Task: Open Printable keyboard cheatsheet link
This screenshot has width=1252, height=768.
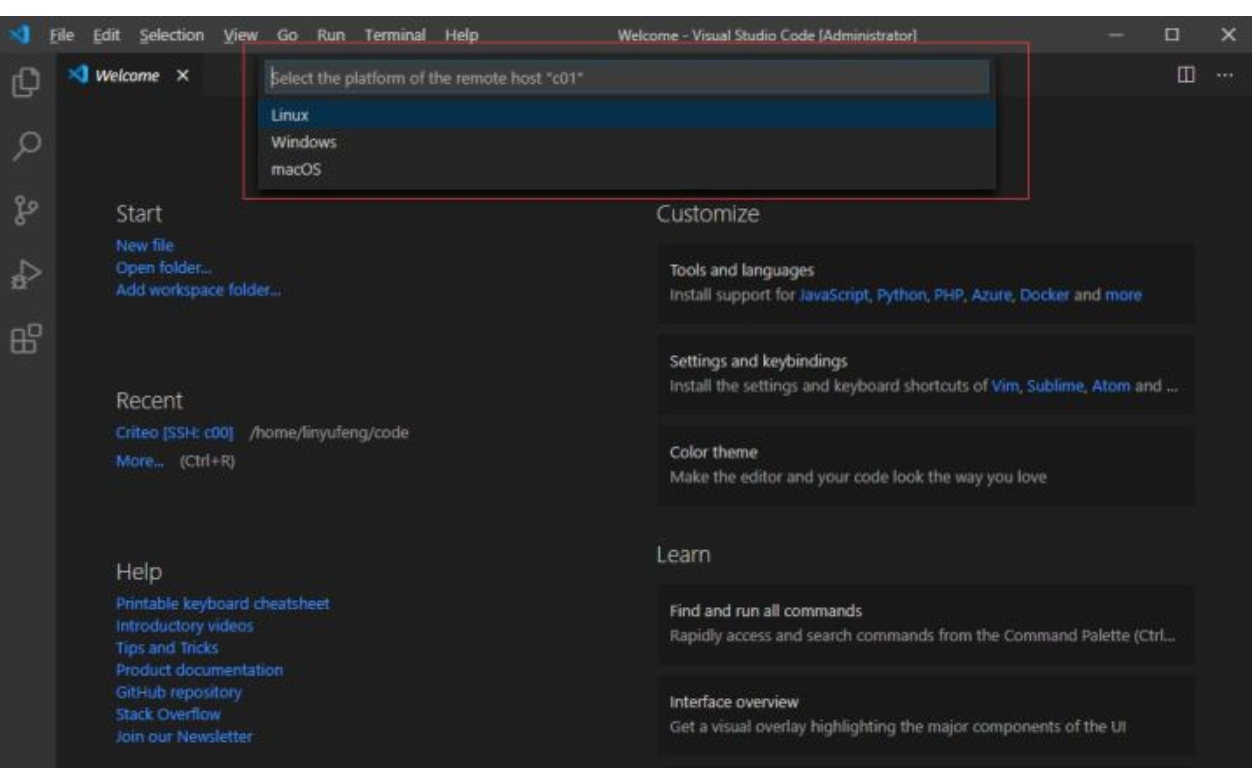Action: (223, 604)
